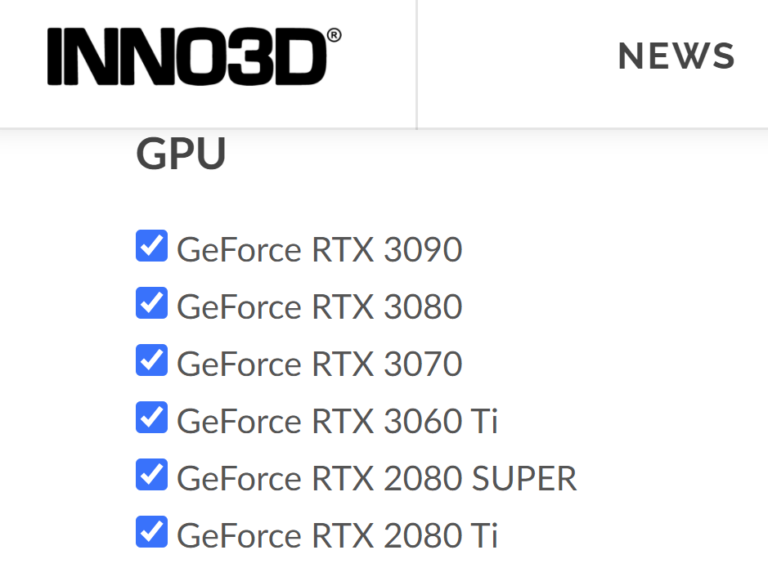The image size is (768, 568).
Task: Click the registered trademark symbol beside the logo
Action: click(x=334, y=35)
